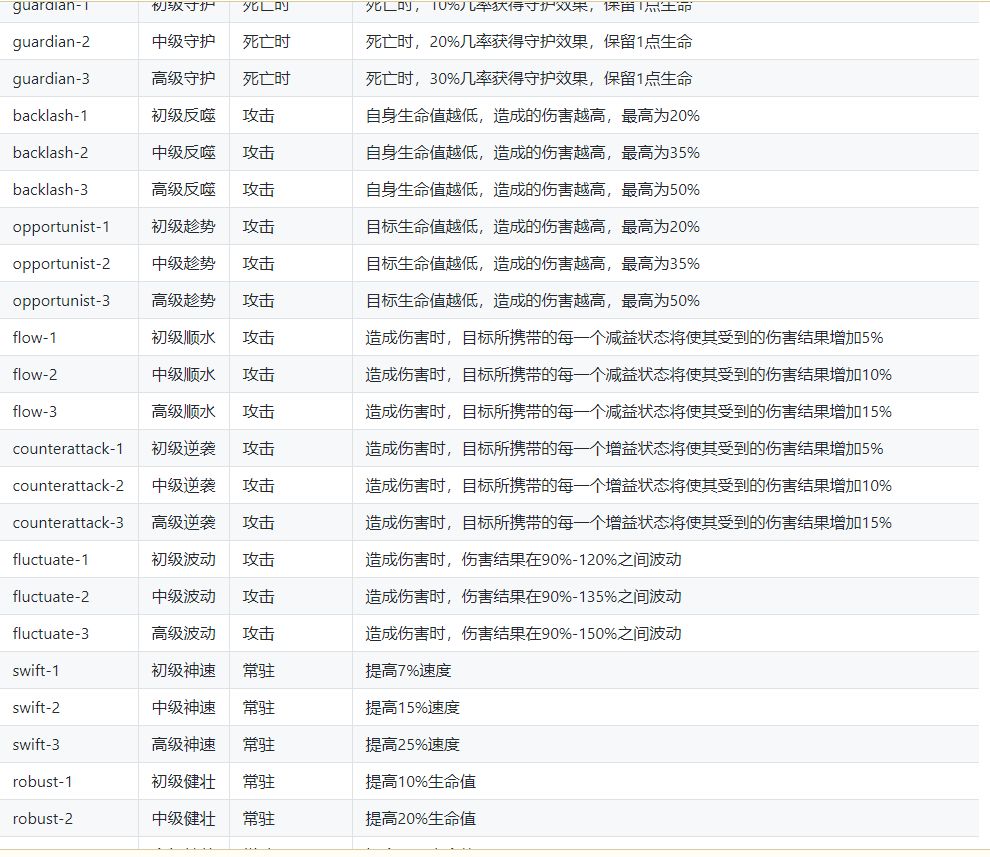Image resolution: width=990 pixels, height=857 pixels.
Task: Select the 中级反噬 name cell
Action: pyautogui.click(x=184, y=153)
